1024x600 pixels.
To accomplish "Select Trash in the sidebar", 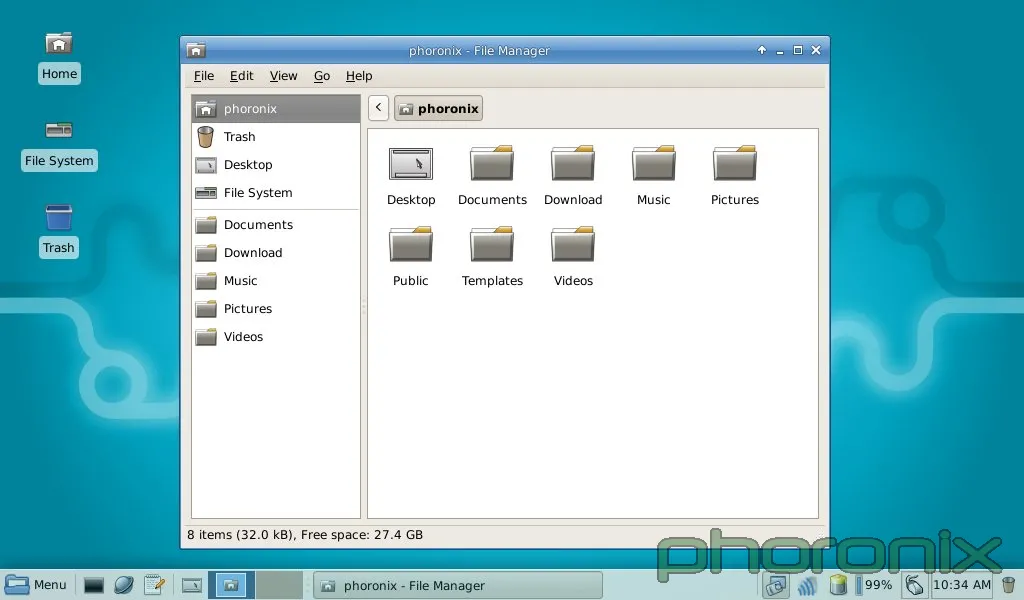I will coord(276,136).
